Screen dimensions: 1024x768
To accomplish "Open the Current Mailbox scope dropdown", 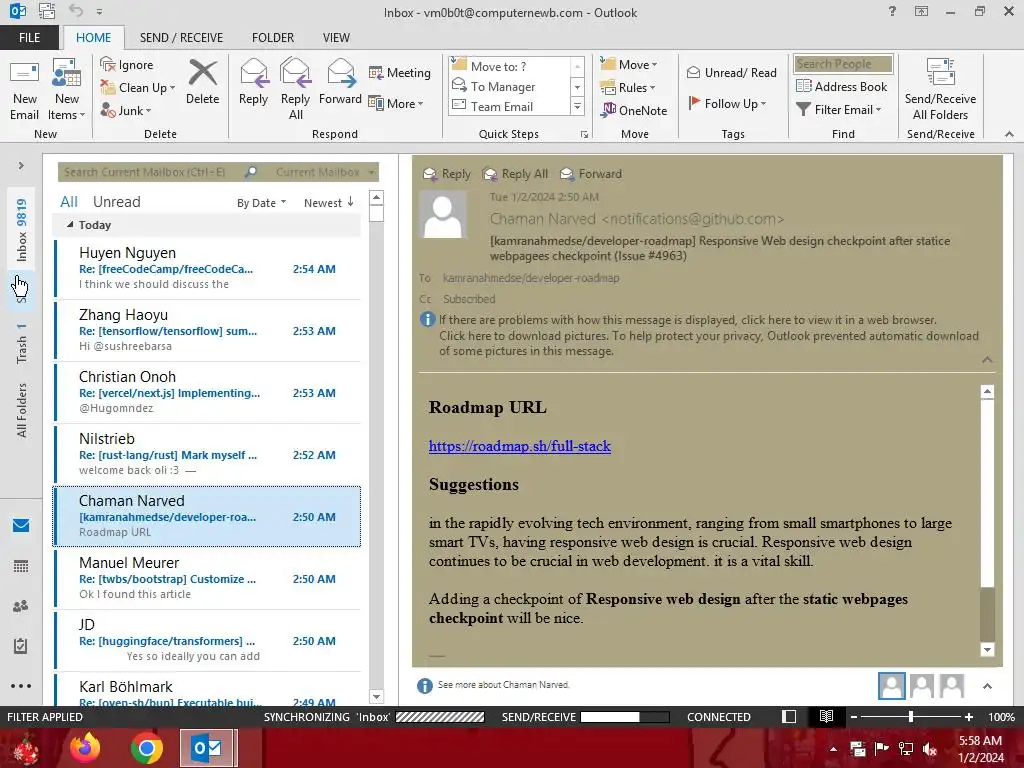I will 325,172.
